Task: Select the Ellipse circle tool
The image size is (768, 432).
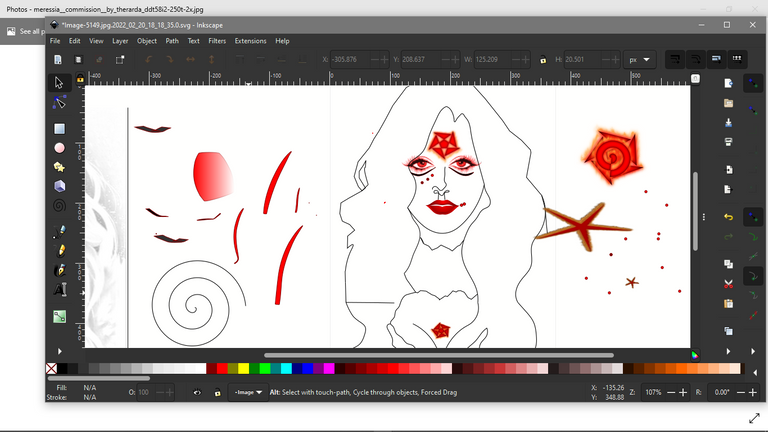Action: coord(59,148)
